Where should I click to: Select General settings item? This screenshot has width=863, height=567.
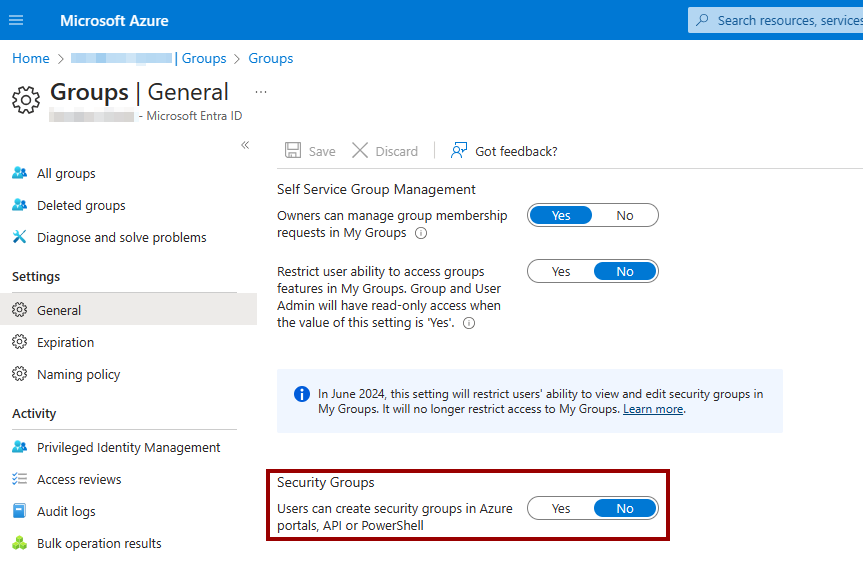[x=128, y=310]
